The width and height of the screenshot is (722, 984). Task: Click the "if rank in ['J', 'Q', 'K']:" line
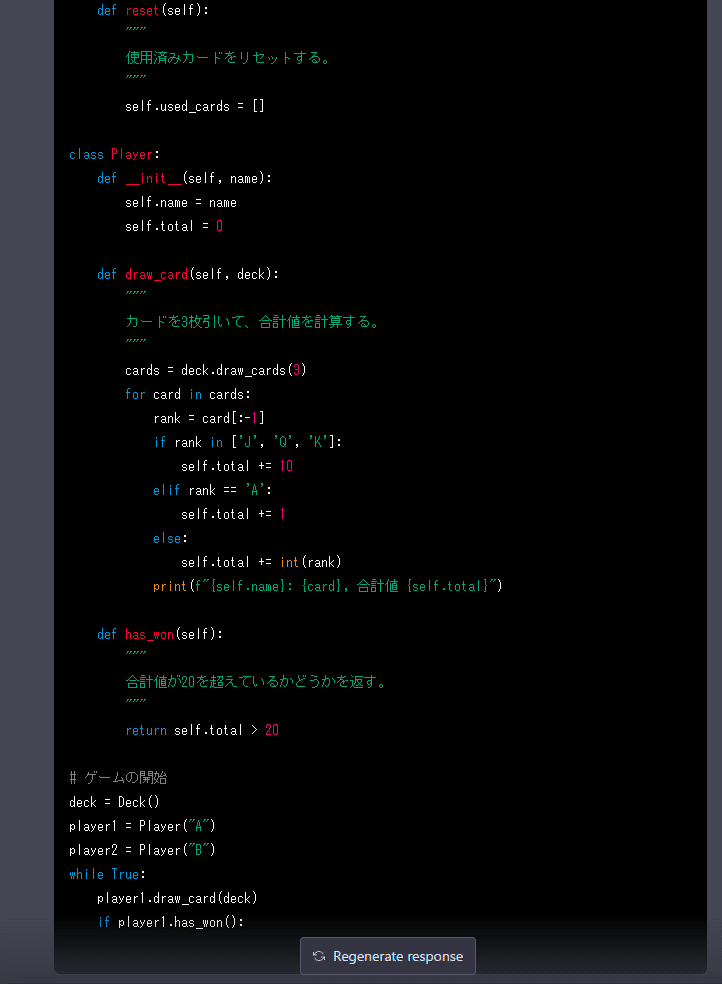point(248,442)
